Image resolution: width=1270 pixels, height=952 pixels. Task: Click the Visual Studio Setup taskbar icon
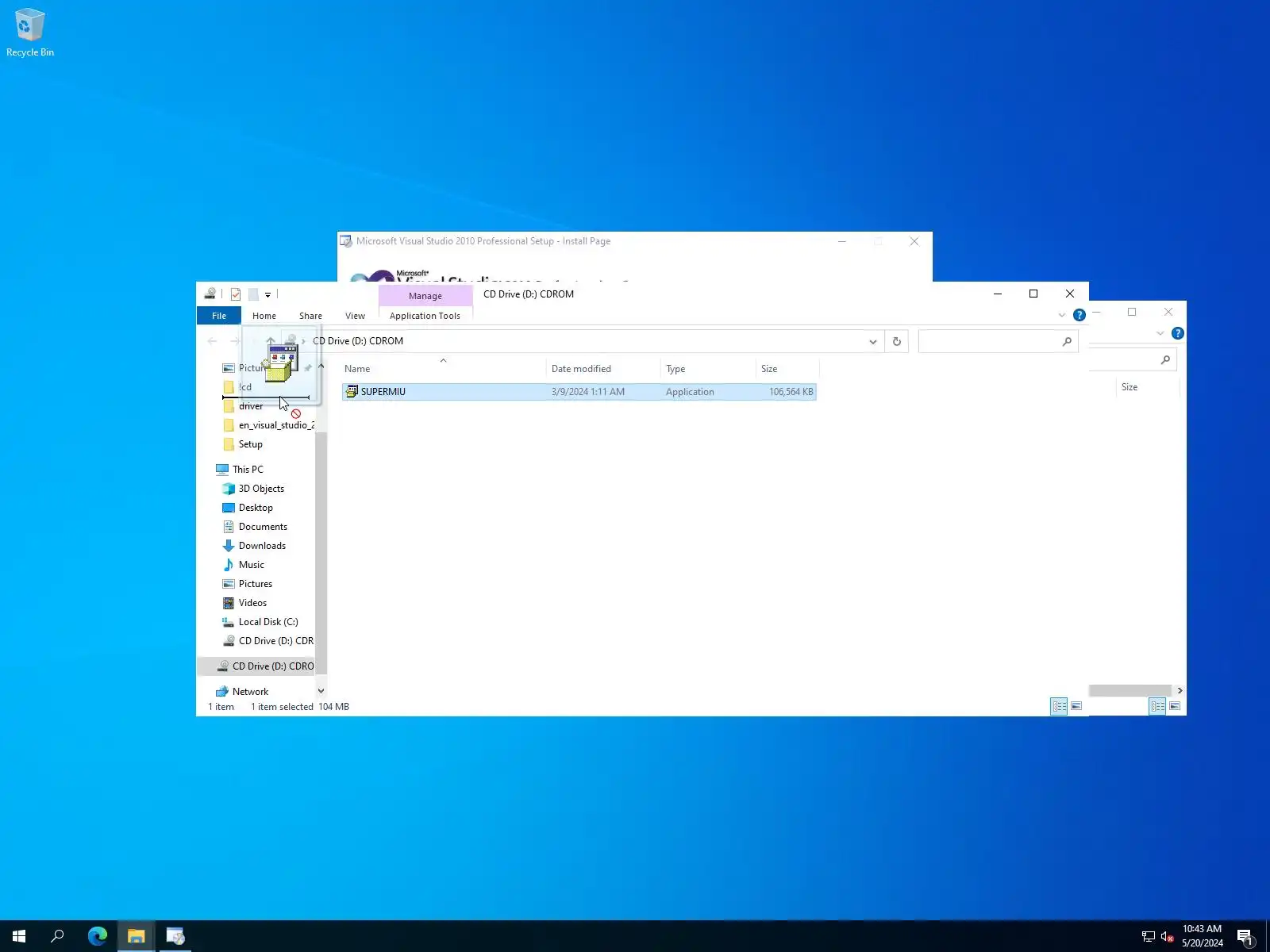click(x=175, y=936)
